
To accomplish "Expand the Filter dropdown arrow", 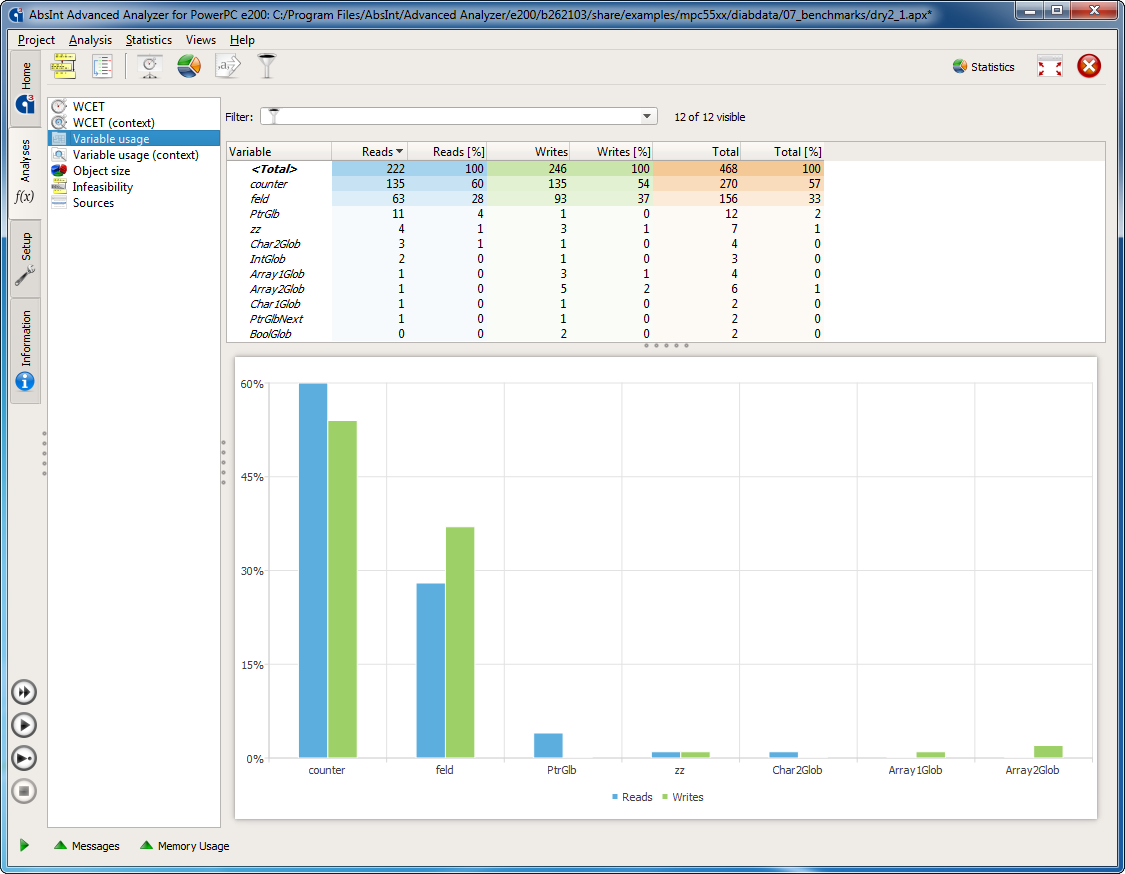I will (x=646, y=116).
